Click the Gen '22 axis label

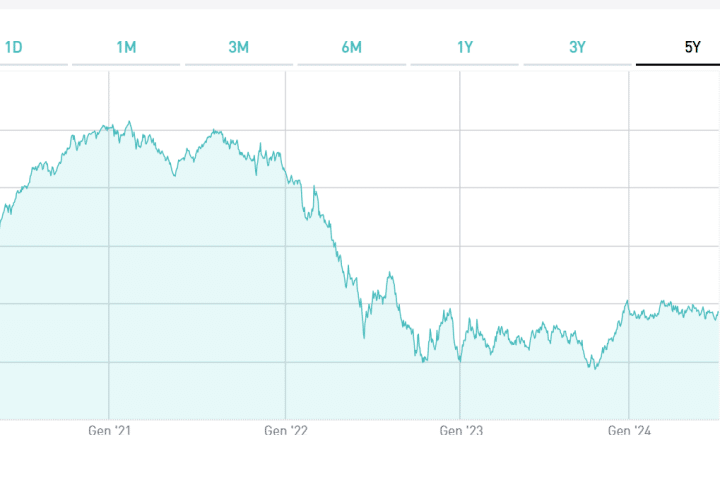tap(286, 431)
